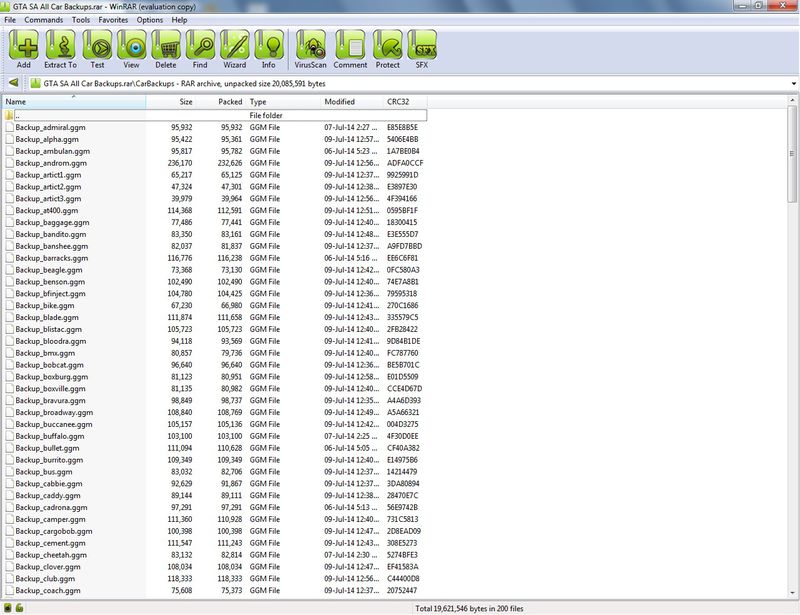Click the archive icon in address bar
The height and width of the screenshot is (615, 800).
click(35, 83)
